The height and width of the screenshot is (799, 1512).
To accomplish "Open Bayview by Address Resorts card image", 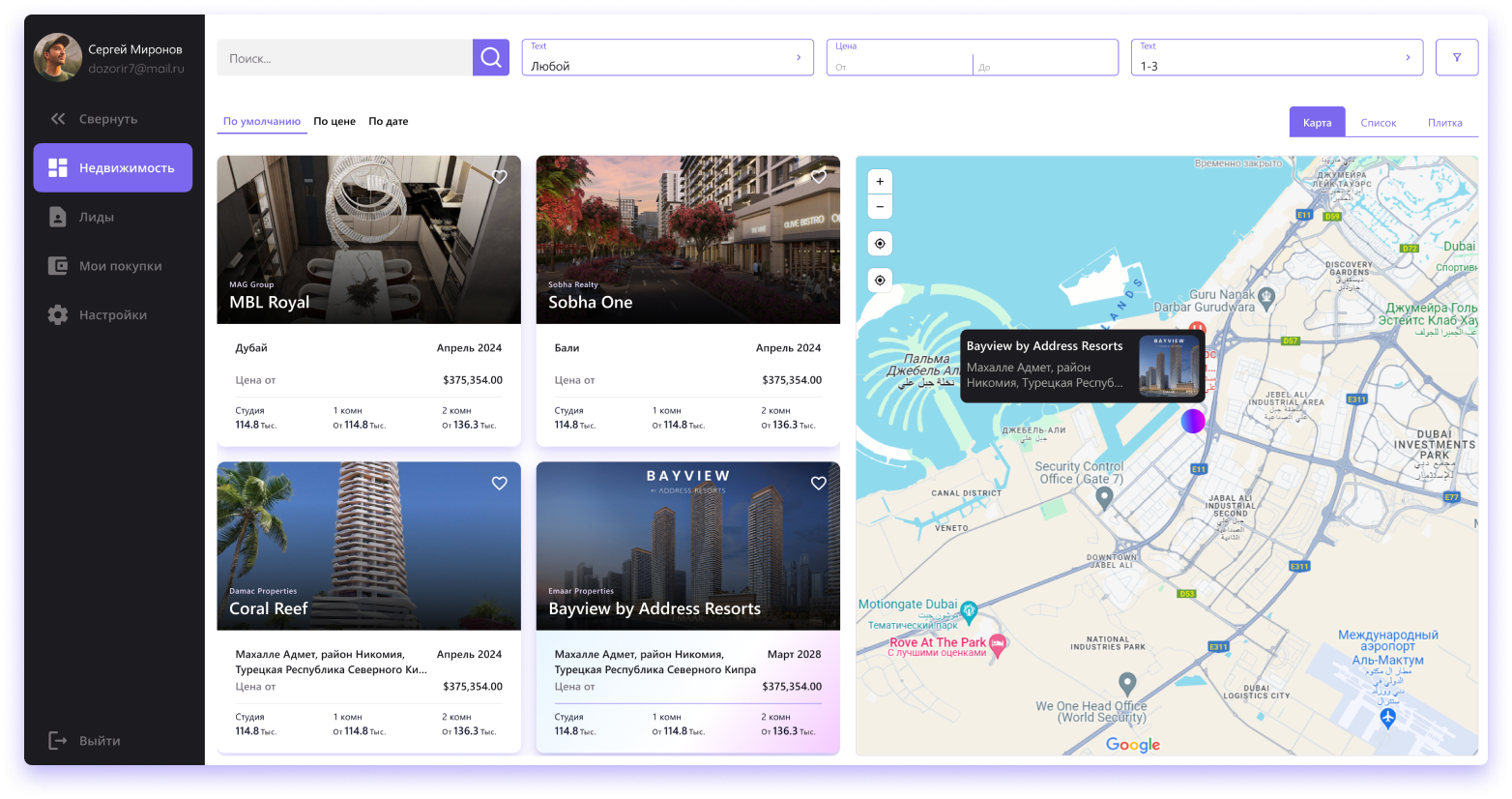I will [x=687, y=546].
